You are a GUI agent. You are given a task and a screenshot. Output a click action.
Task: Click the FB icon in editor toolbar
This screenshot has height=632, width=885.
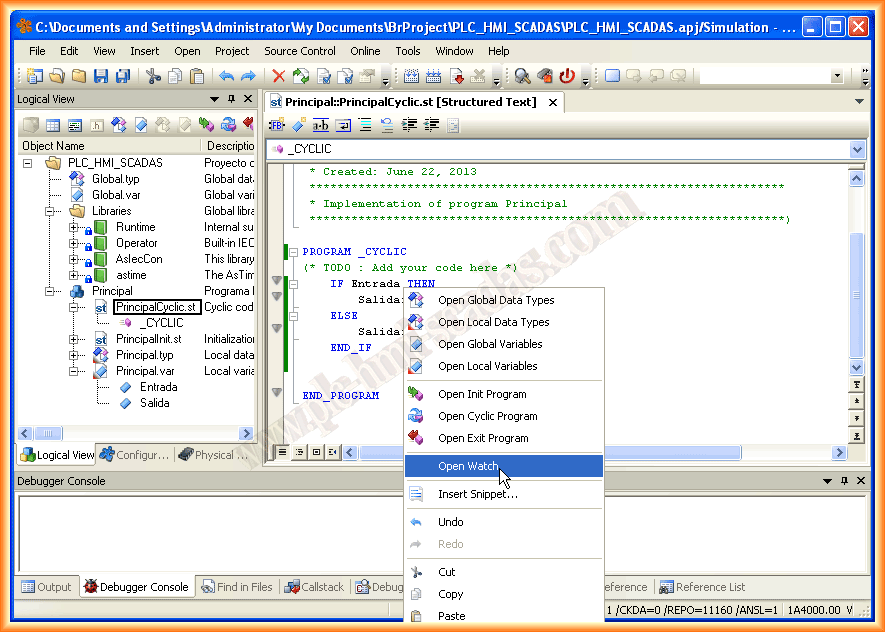click(277, 125)
